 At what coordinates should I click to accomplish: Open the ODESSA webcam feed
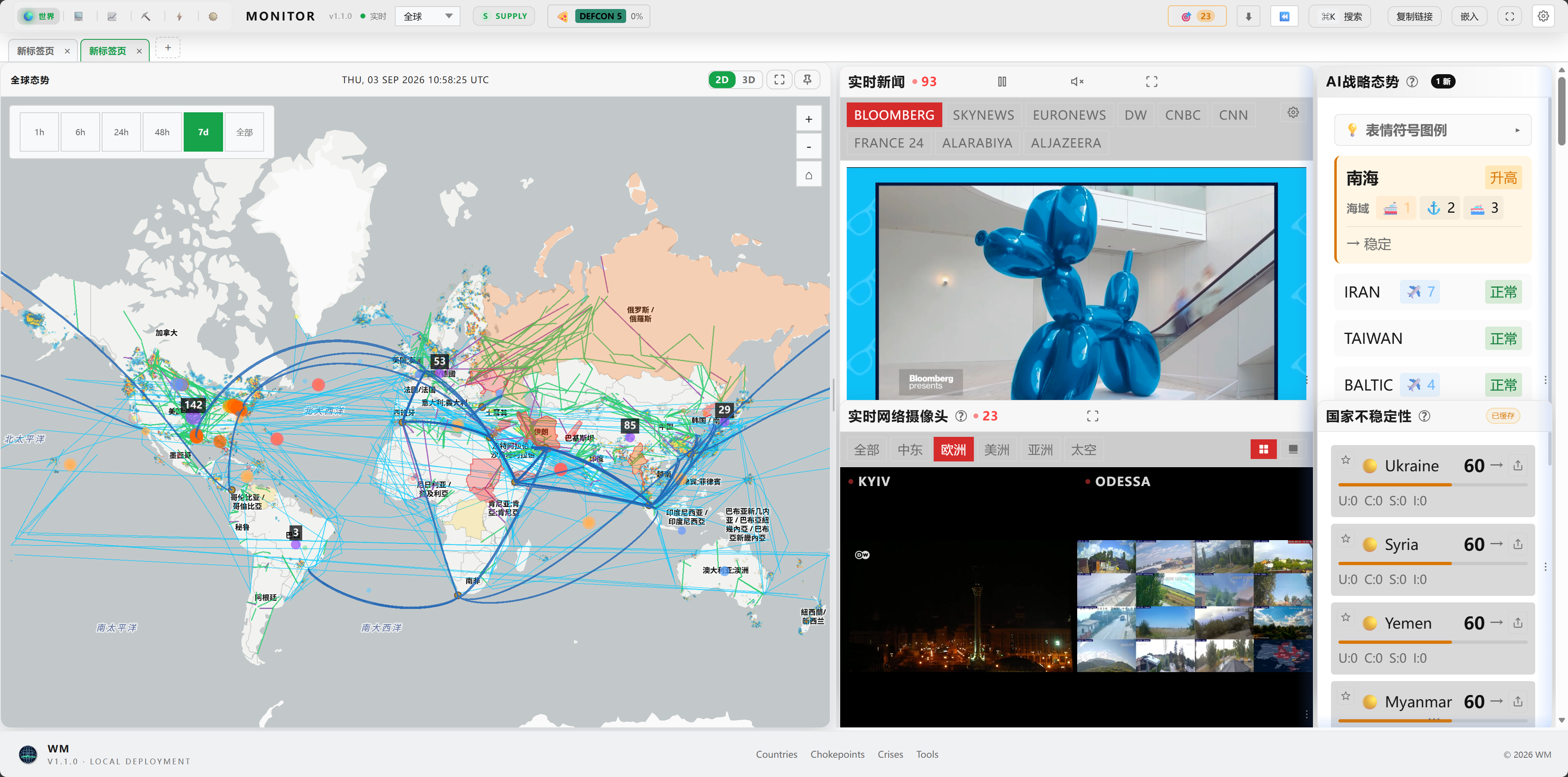pos(1195,596)
